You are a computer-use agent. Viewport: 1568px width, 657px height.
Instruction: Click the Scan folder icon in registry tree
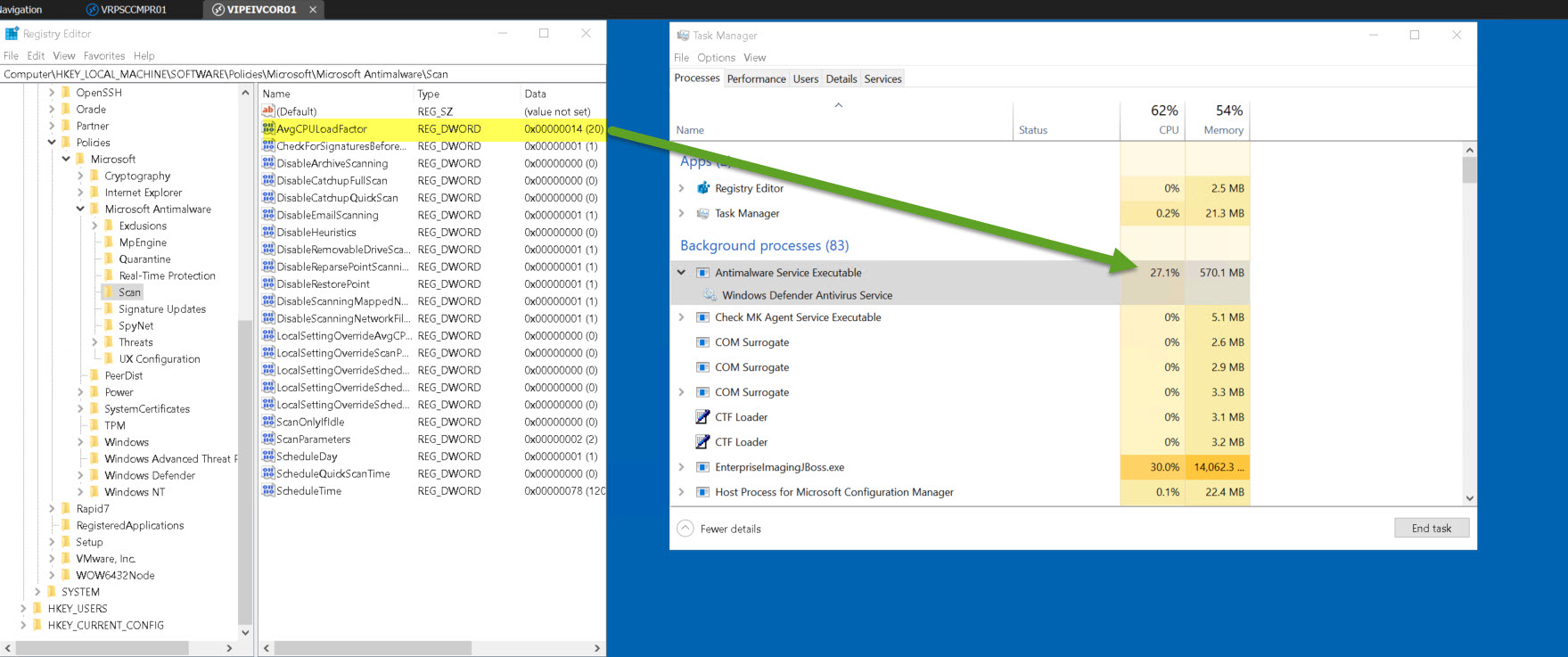[109, 292]
